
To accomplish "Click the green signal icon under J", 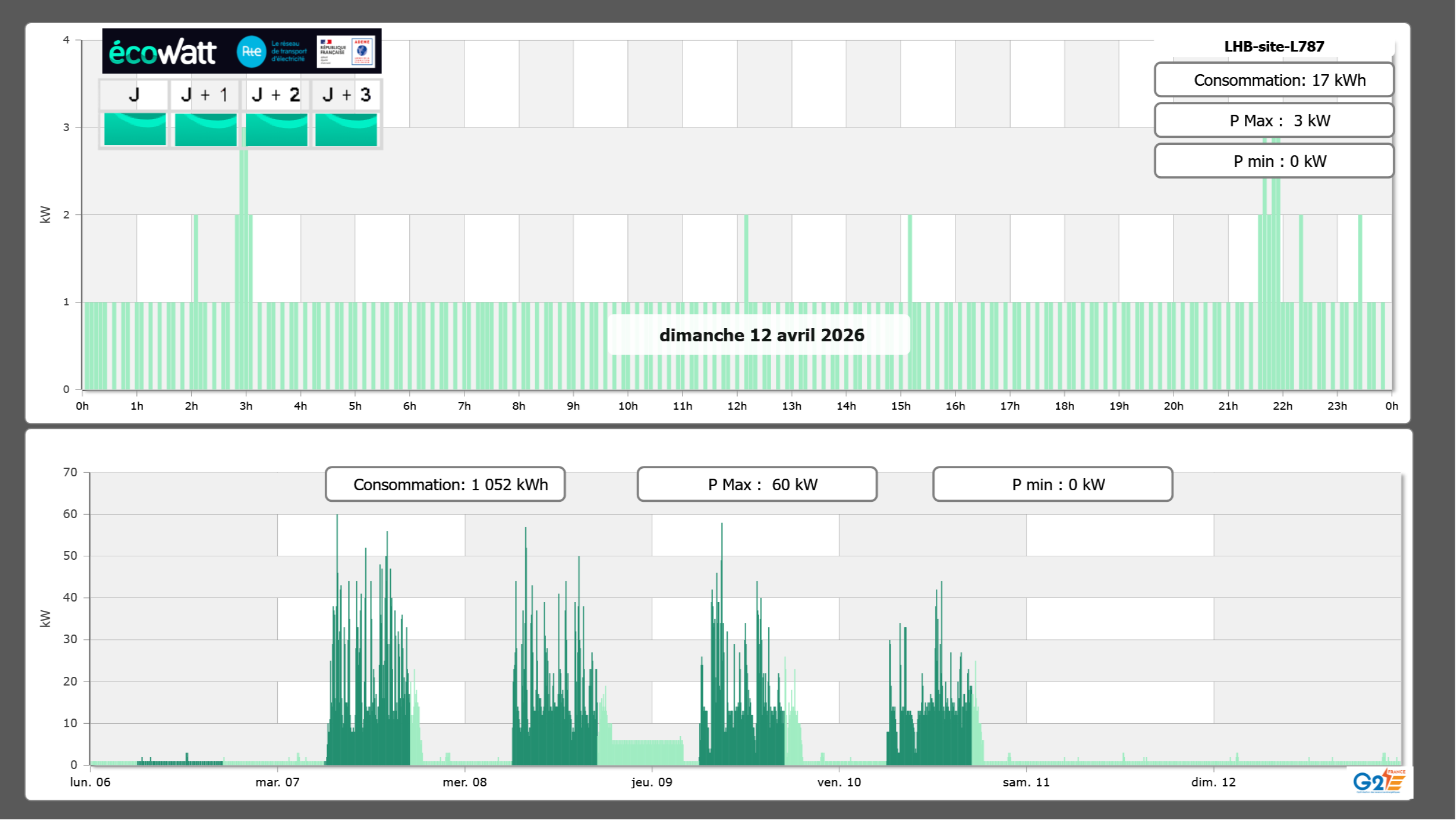I will pos(135,129).
